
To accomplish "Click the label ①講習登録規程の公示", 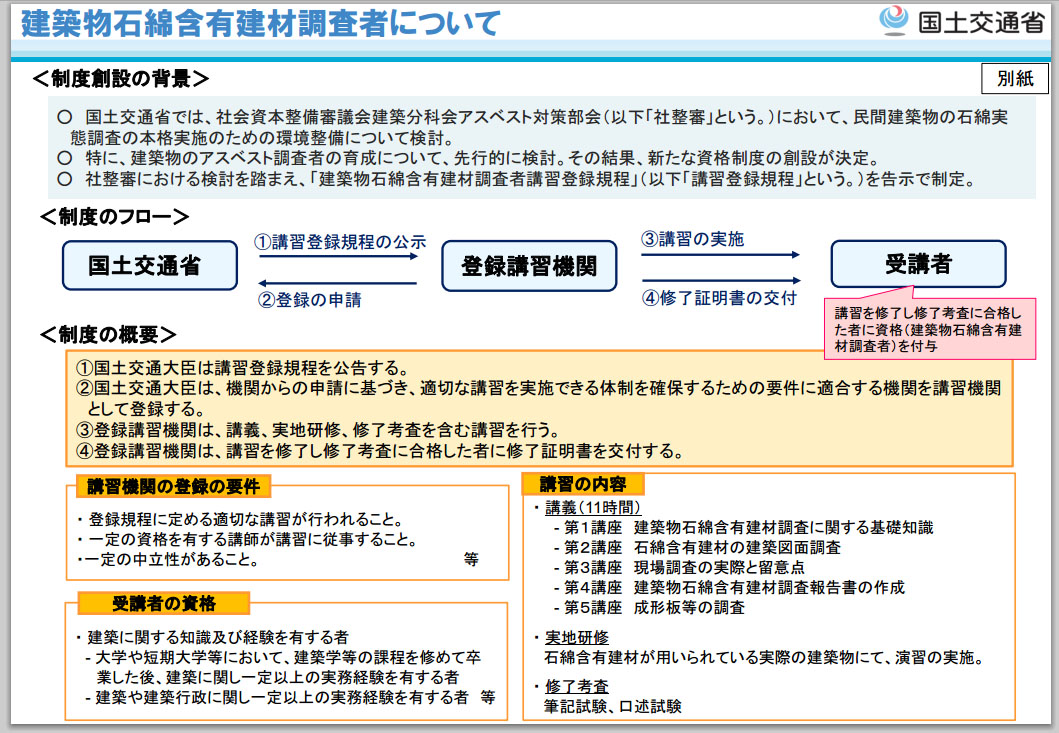I will coord(340,242).
